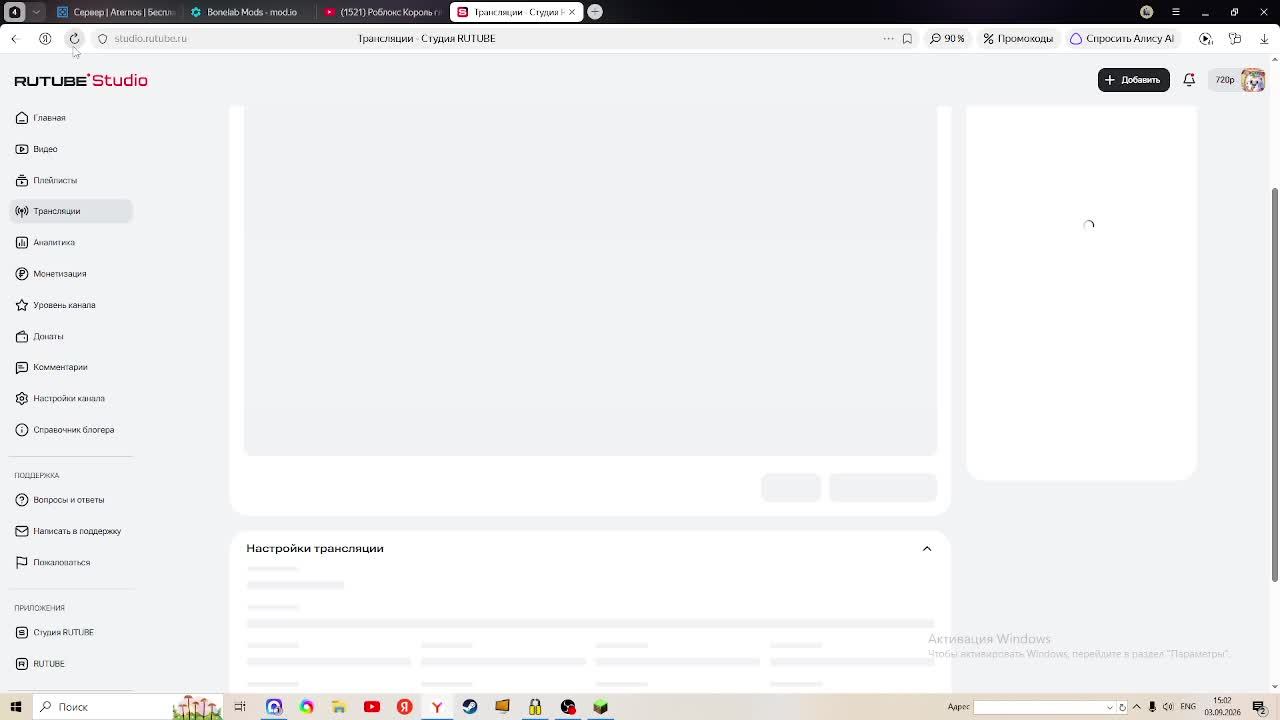This screenshot has height=720, width=1280.
Task: Open browser downloads icon
Action: pos(1264,38)
